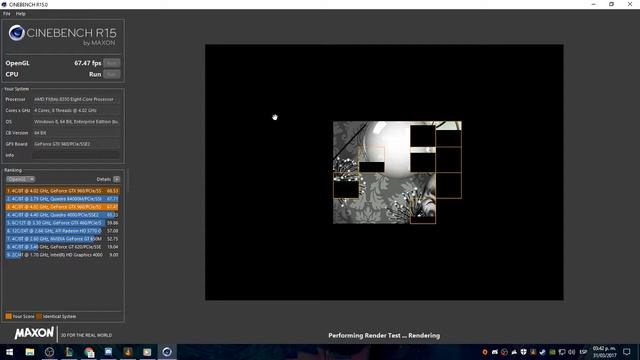This screenshot has width=640, height=360.
Task: Click the GFX Board value field
Action: pyautogui.click(x=76, y=144)
